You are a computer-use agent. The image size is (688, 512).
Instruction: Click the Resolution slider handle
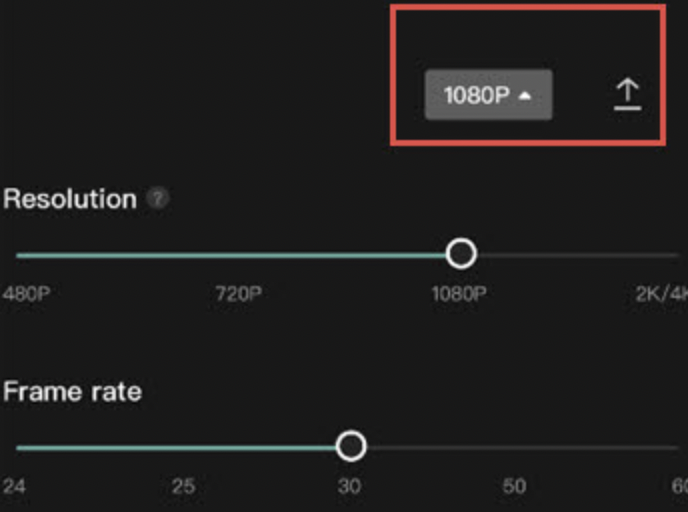[461, 254]
